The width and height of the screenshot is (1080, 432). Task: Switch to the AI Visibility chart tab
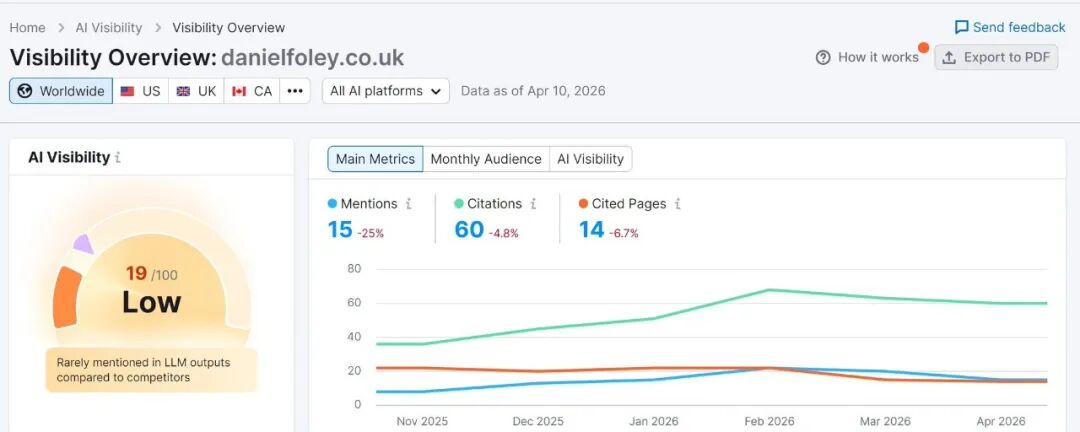590,159
